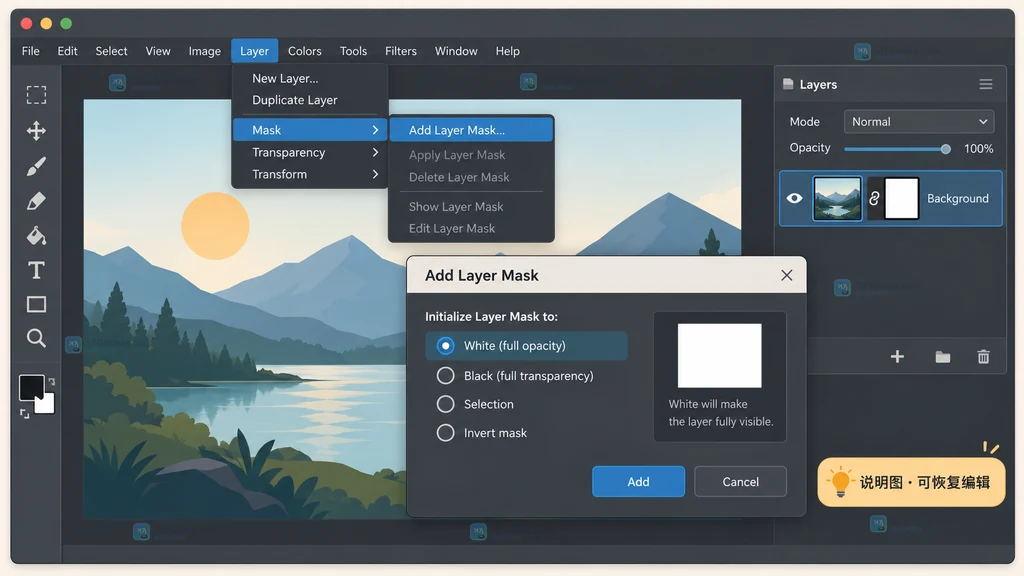
Task: Select the Move tool
Action: click(x=36, y=131)
